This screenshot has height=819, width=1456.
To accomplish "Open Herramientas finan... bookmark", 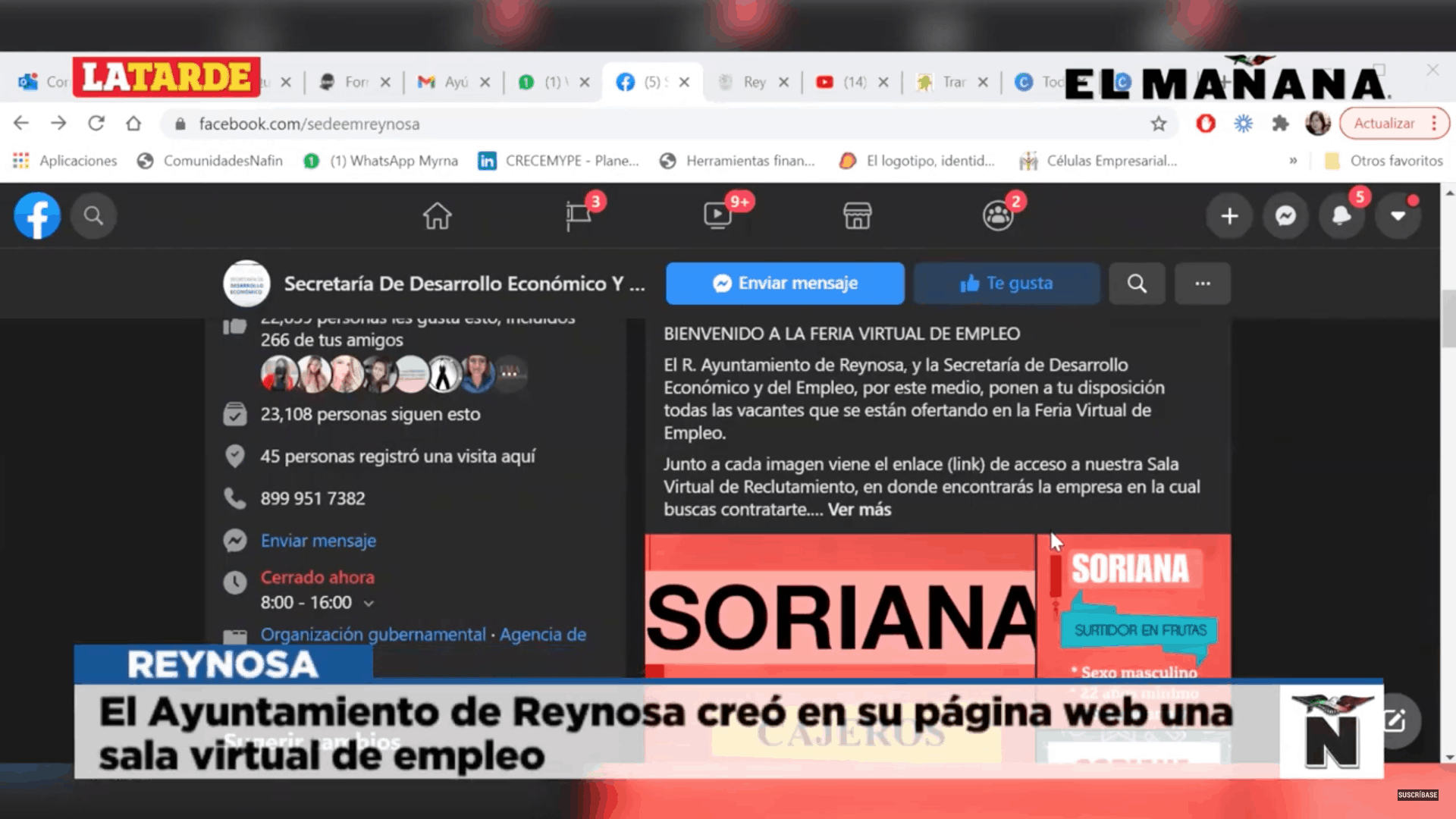I will 738,161.
